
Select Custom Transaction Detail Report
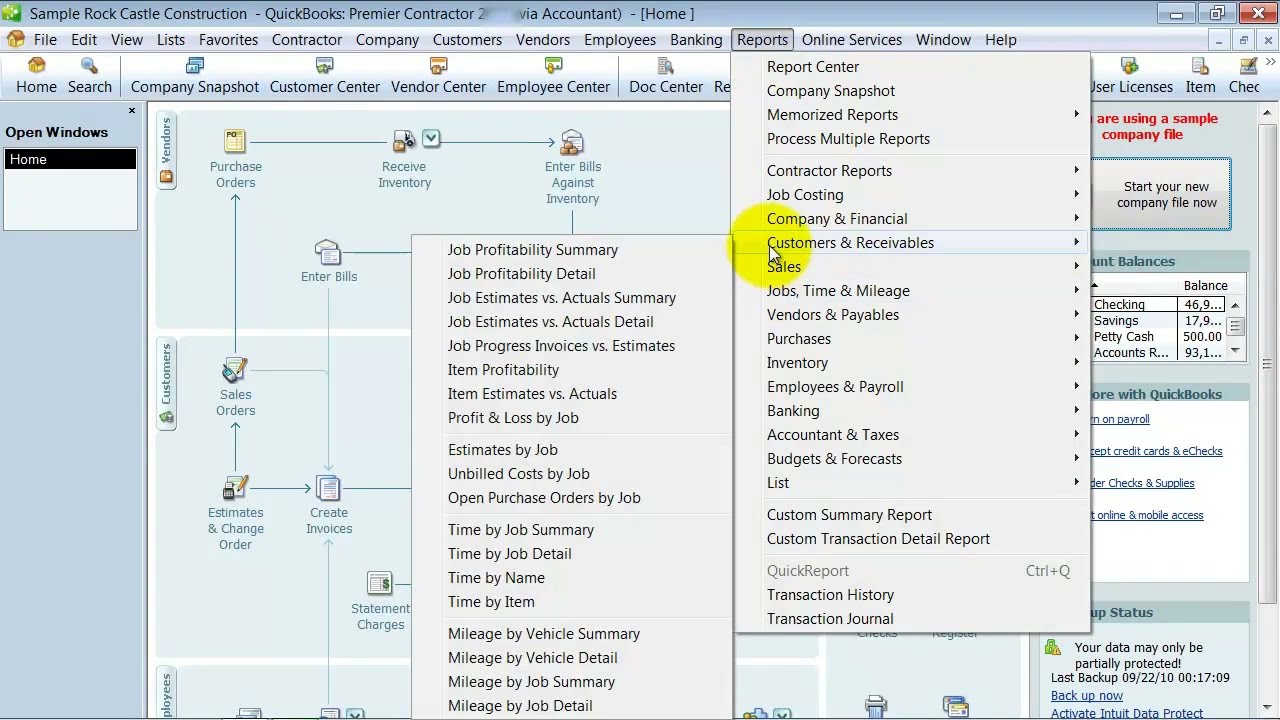(x=878, y=538)
